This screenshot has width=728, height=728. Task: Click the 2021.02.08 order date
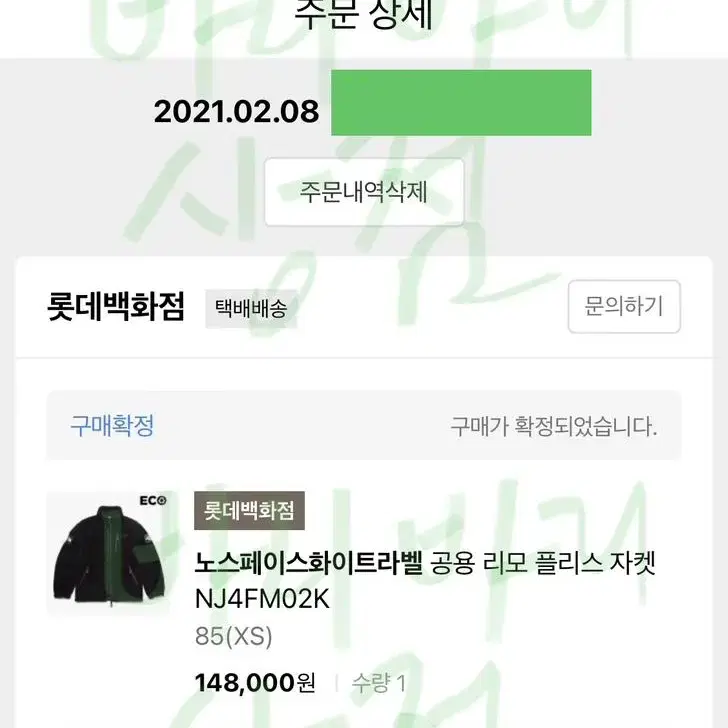[x=236, y=111]
